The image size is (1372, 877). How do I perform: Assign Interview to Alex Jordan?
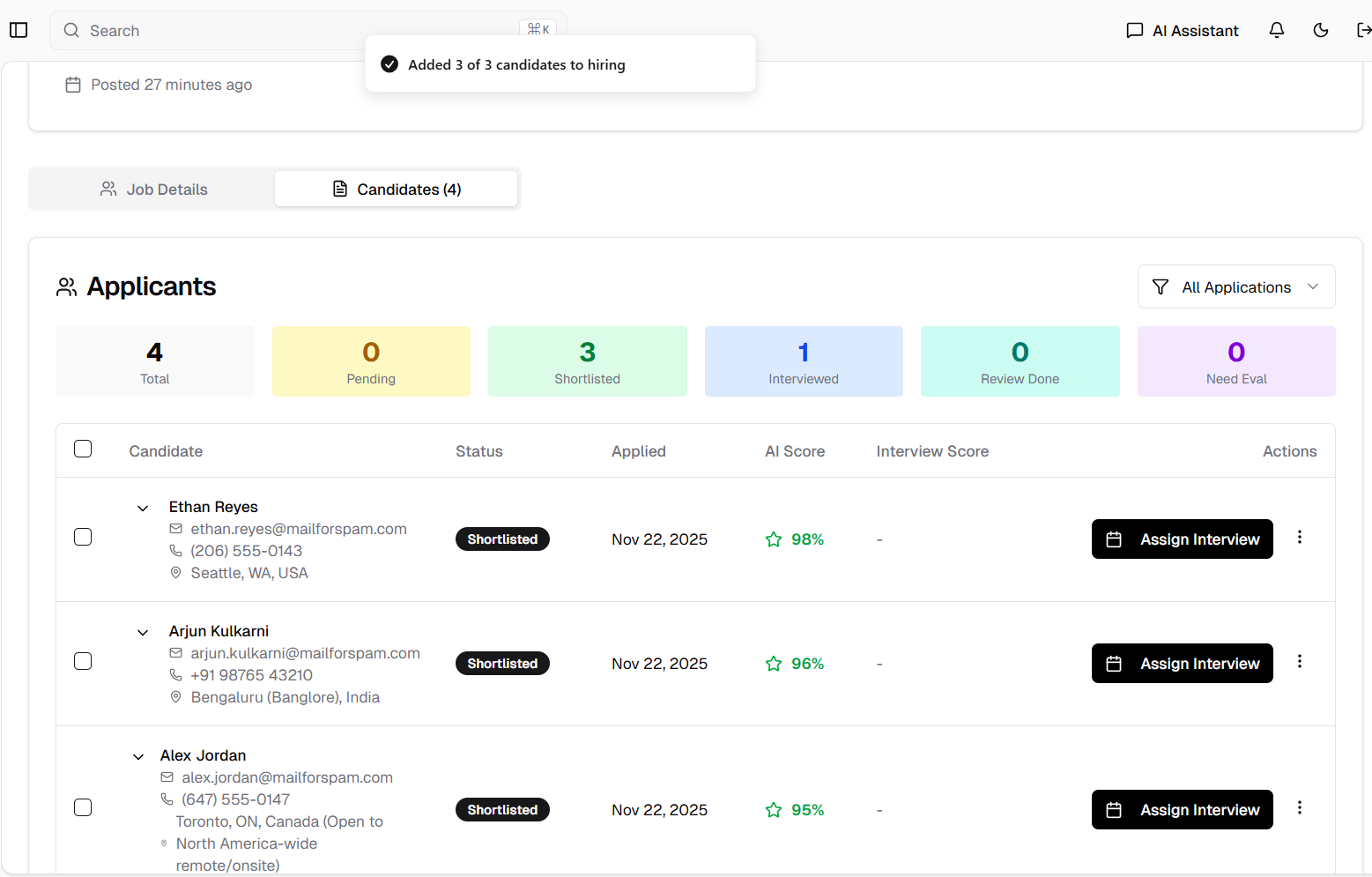pyautogui.click(x=1182, y=810)
